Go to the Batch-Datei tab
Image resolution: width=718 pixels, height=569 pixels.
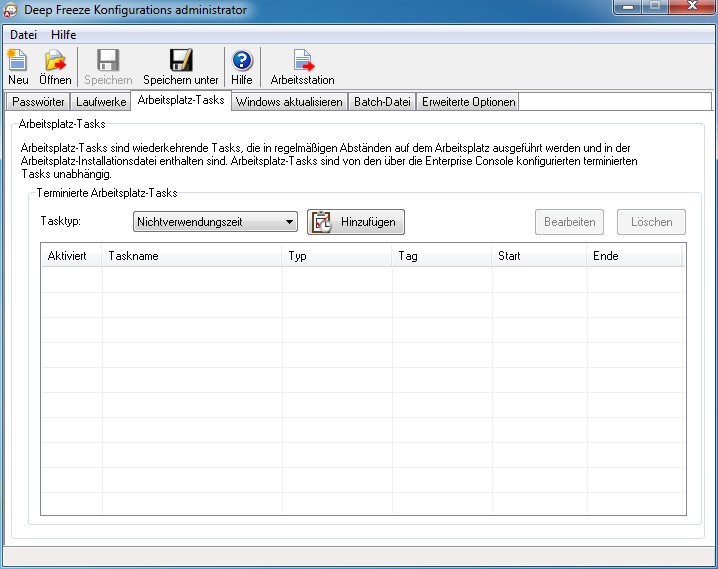click(382, 102)
